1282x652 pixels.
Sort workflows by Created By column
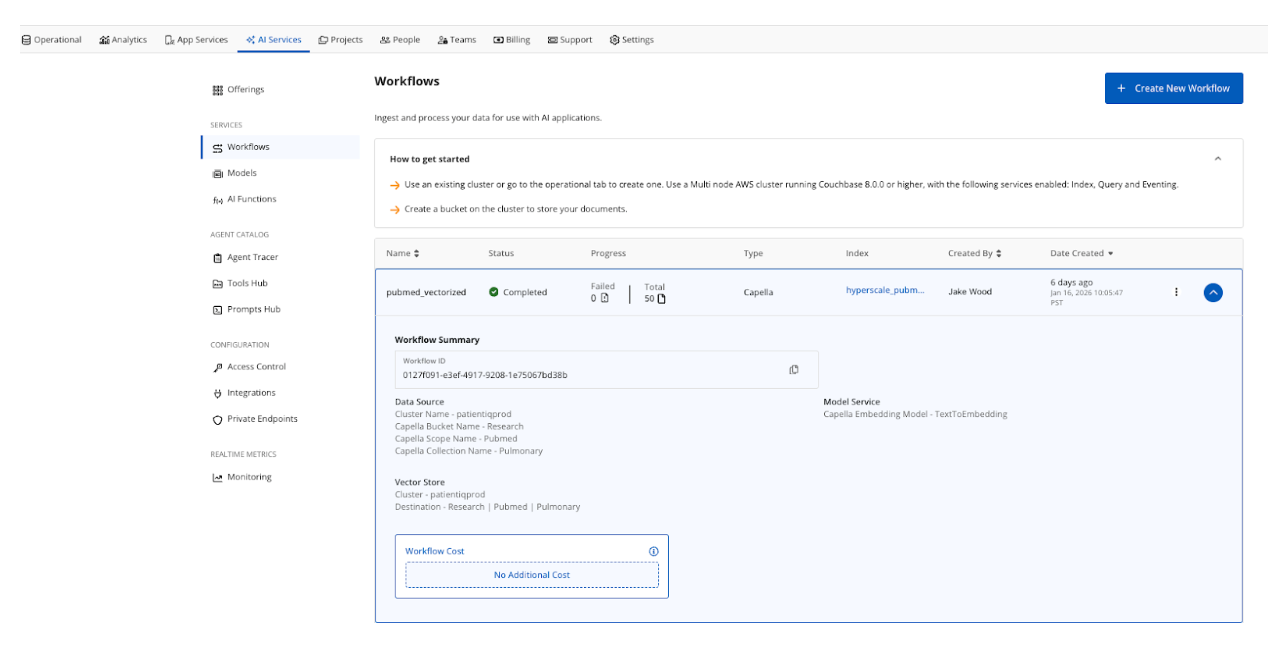(x=975, y=254)
